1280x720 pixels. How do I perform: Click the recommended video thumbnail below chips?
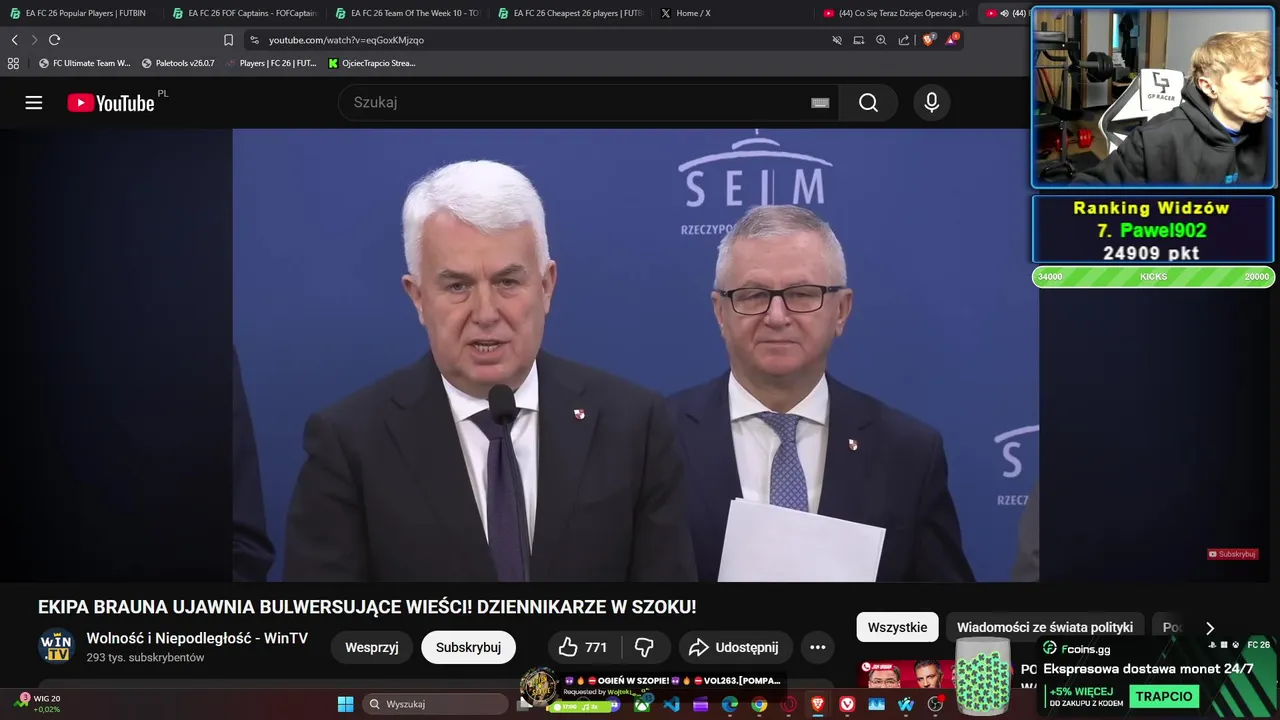[x=905, y=675]
